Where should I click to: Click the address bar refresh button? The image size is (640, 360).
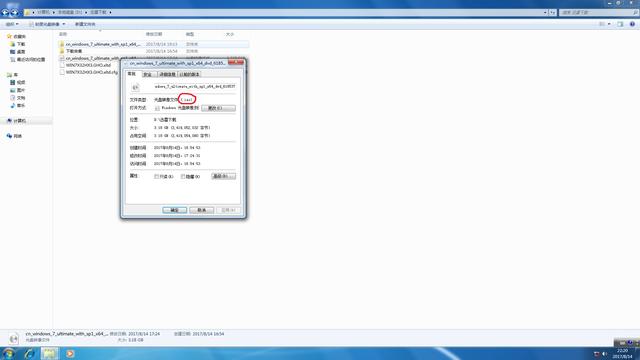coord(553,13)
